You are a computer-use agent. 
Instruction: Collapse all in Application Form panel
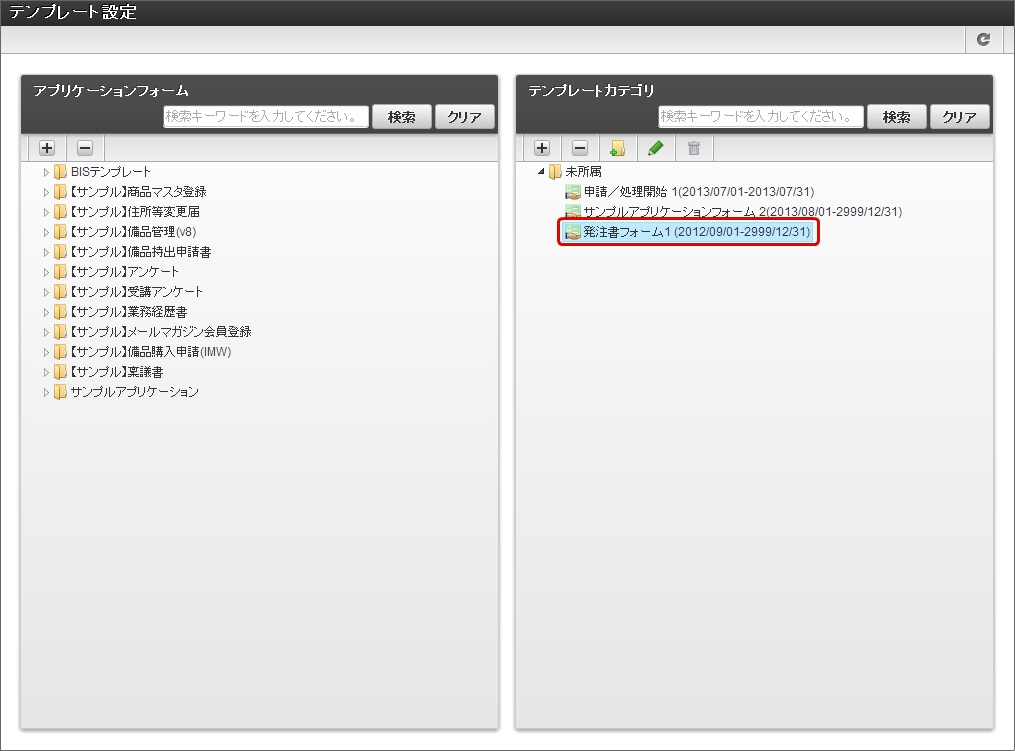coord(85,148)
